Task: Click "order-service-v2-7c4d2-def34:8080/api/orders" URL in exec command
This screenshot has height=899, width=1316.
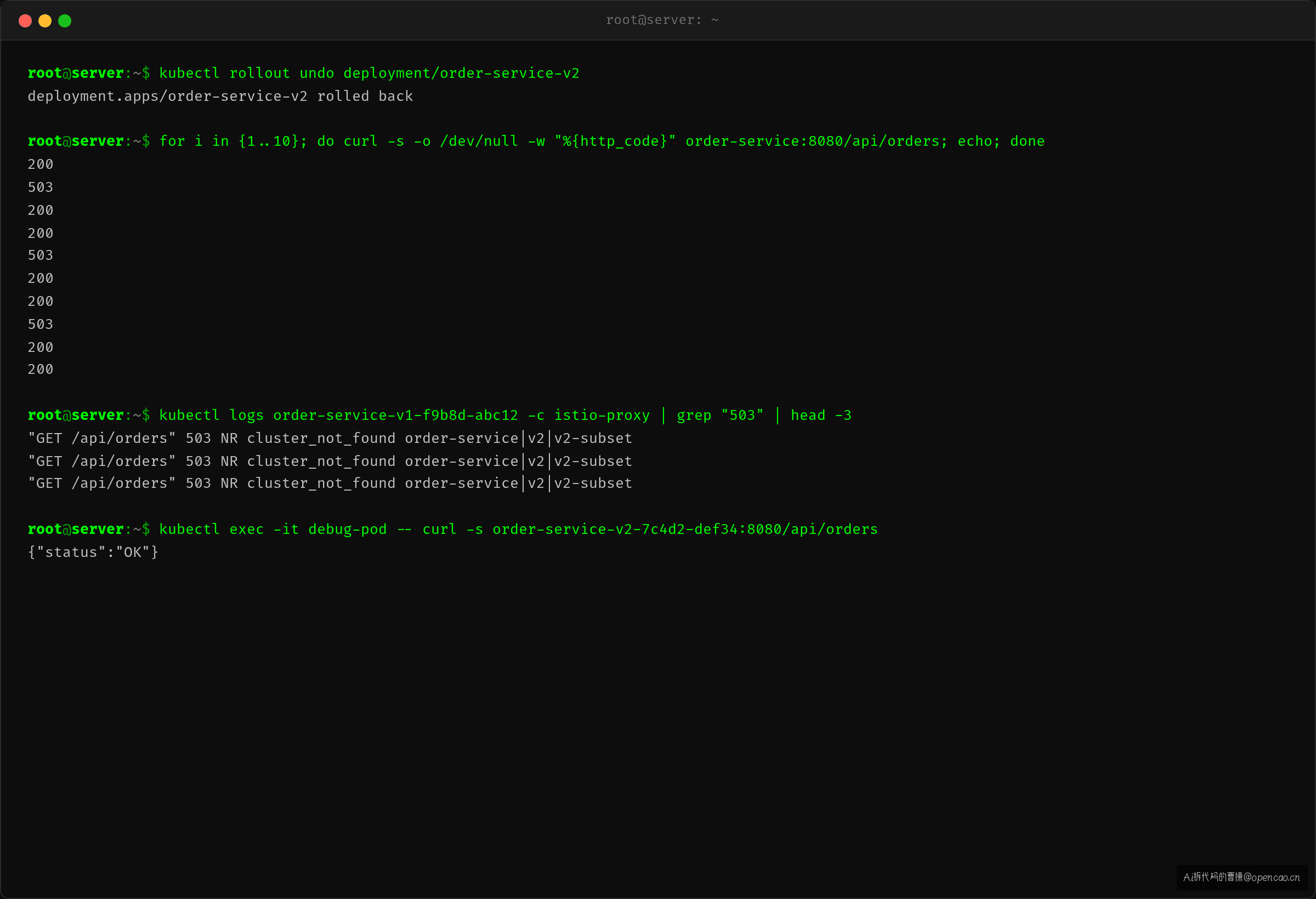Action: tap(685, 530)
